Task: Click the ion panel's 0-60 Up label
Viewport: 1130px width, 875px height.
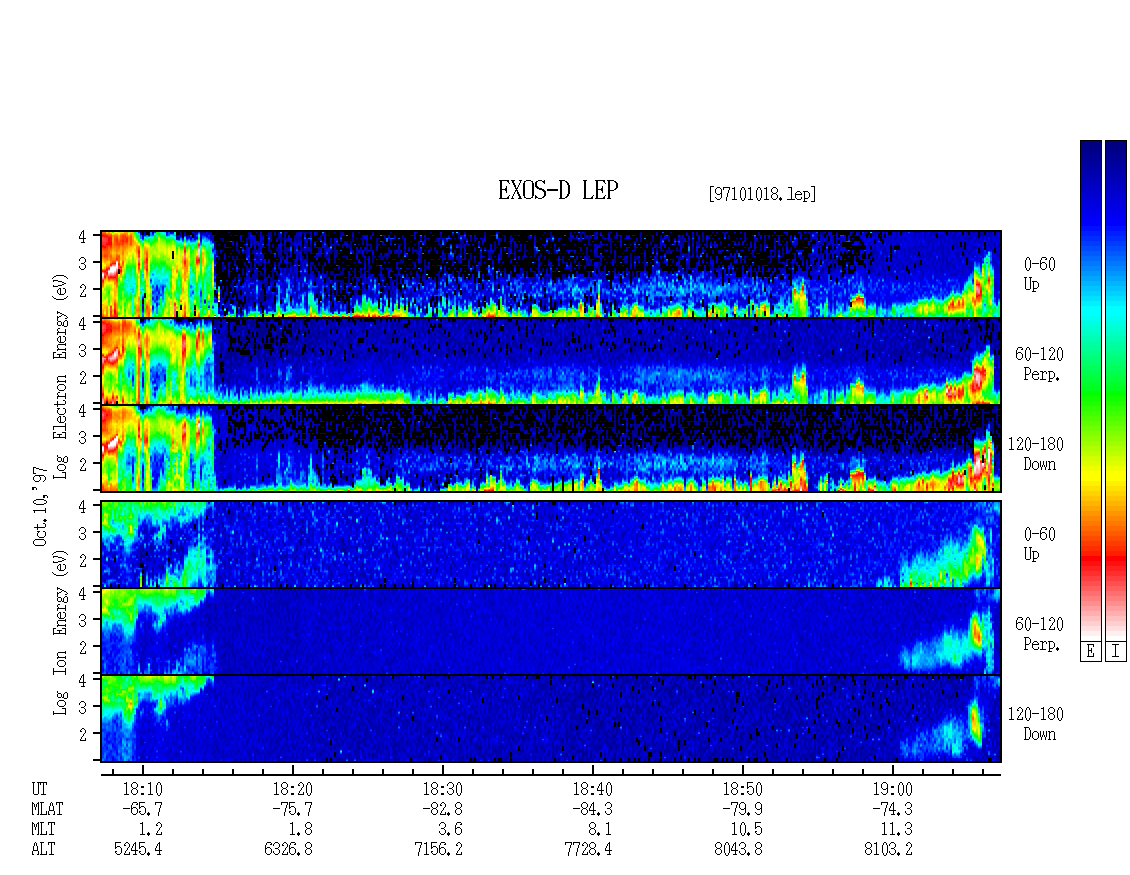Action: 1039,544
